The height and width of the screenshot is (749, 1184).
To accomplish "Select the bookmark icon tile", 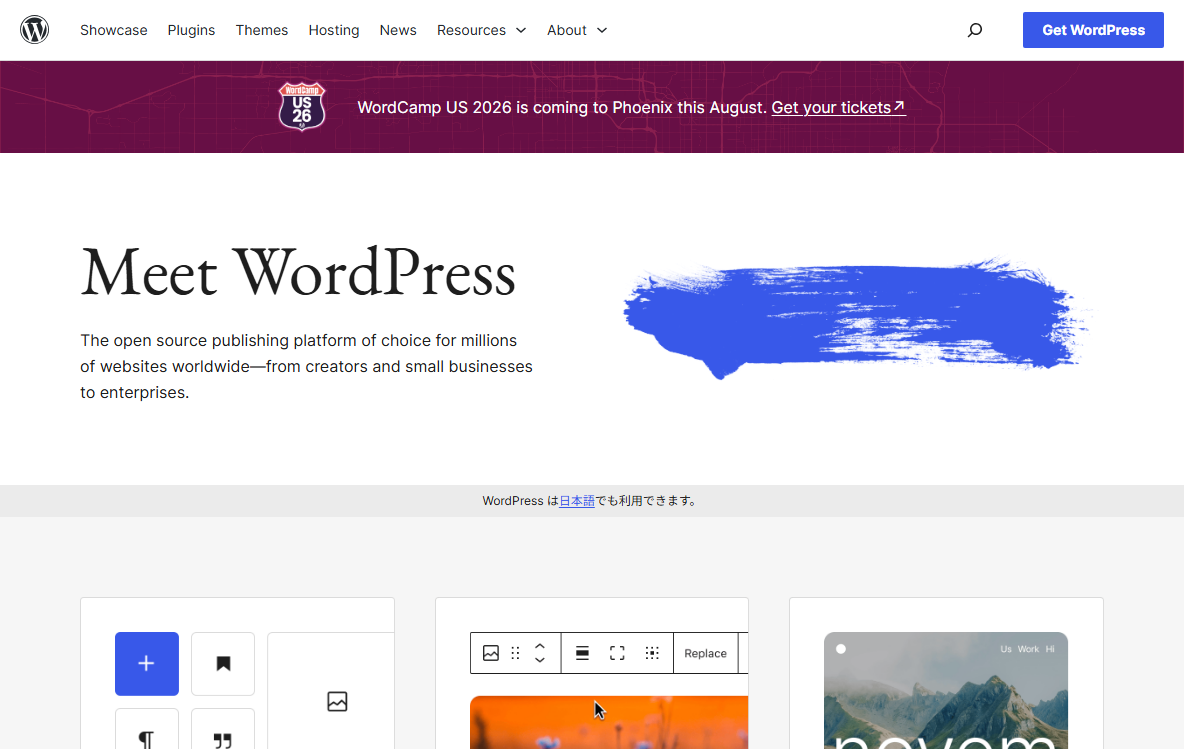I will [x=223, y=664].
